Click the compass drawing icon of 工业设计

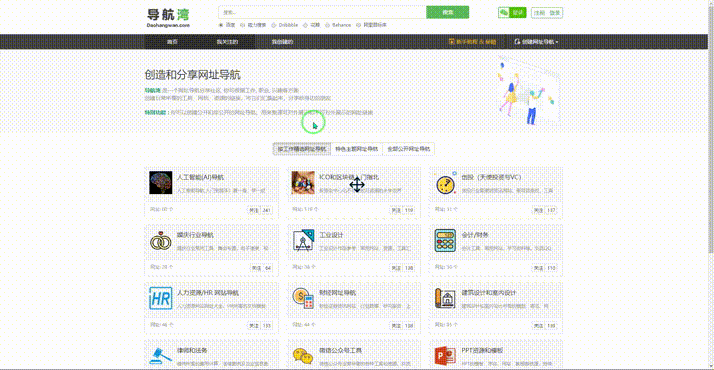pos(303,241)
